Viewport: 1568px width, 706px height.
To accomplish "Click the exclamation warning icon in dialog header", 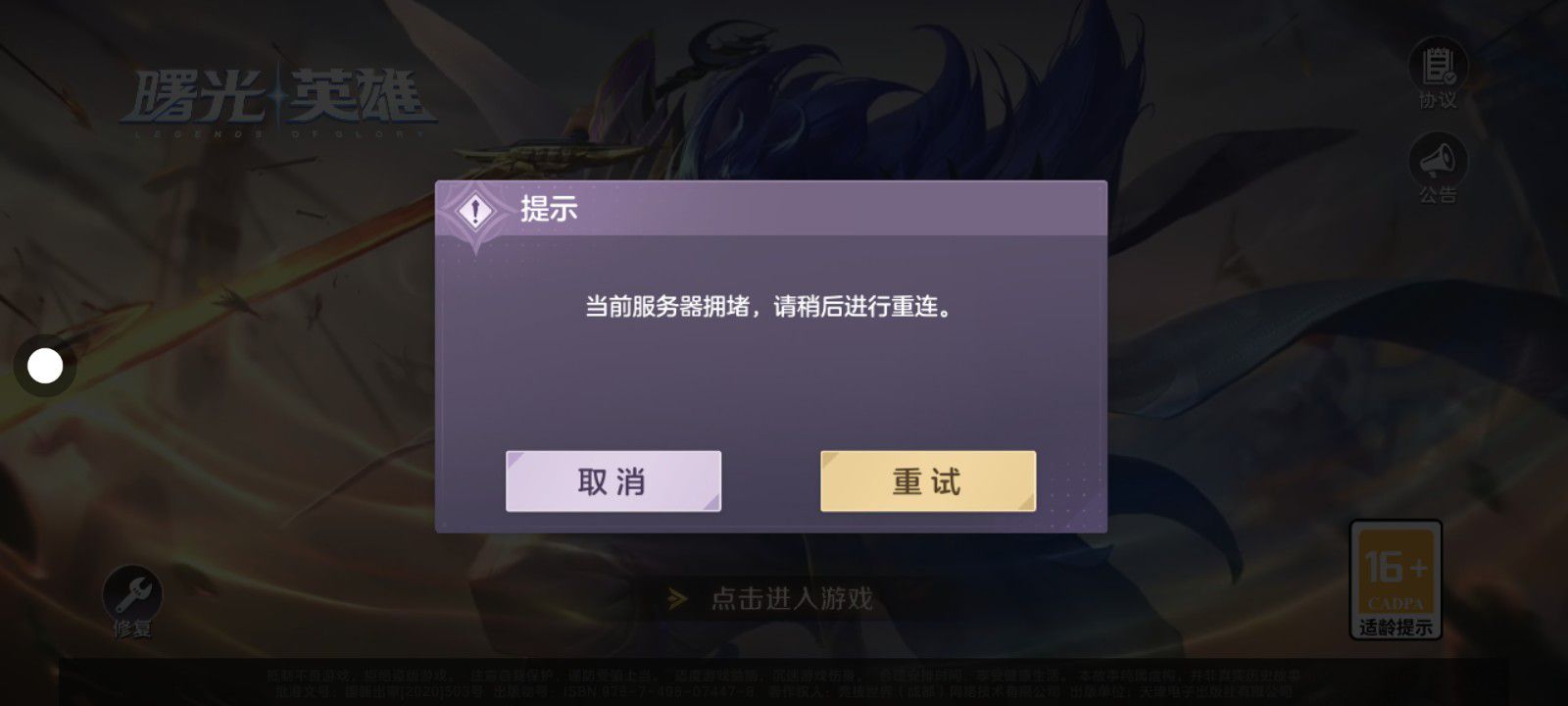I will [x=475, y=210].
